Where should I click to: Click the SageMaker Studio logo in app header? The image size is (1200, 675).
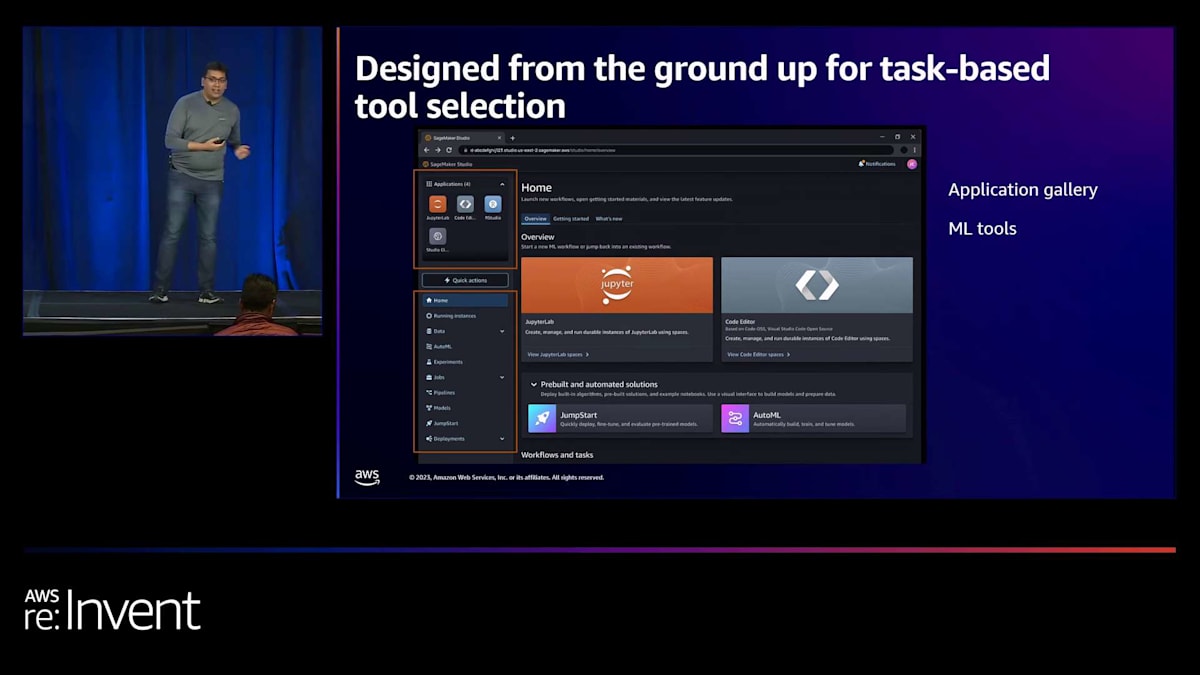[448, 164]
